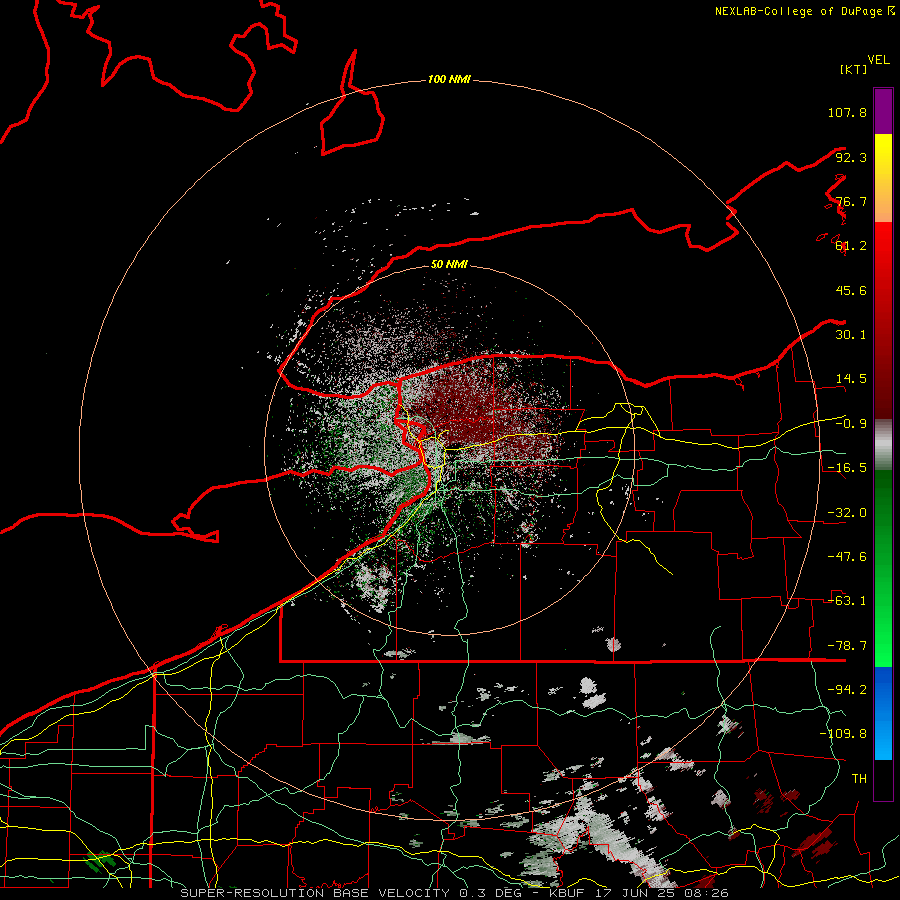Click the -47.6 legend value
This screenshot has height=900, width=900.
[x=847, y=557]
